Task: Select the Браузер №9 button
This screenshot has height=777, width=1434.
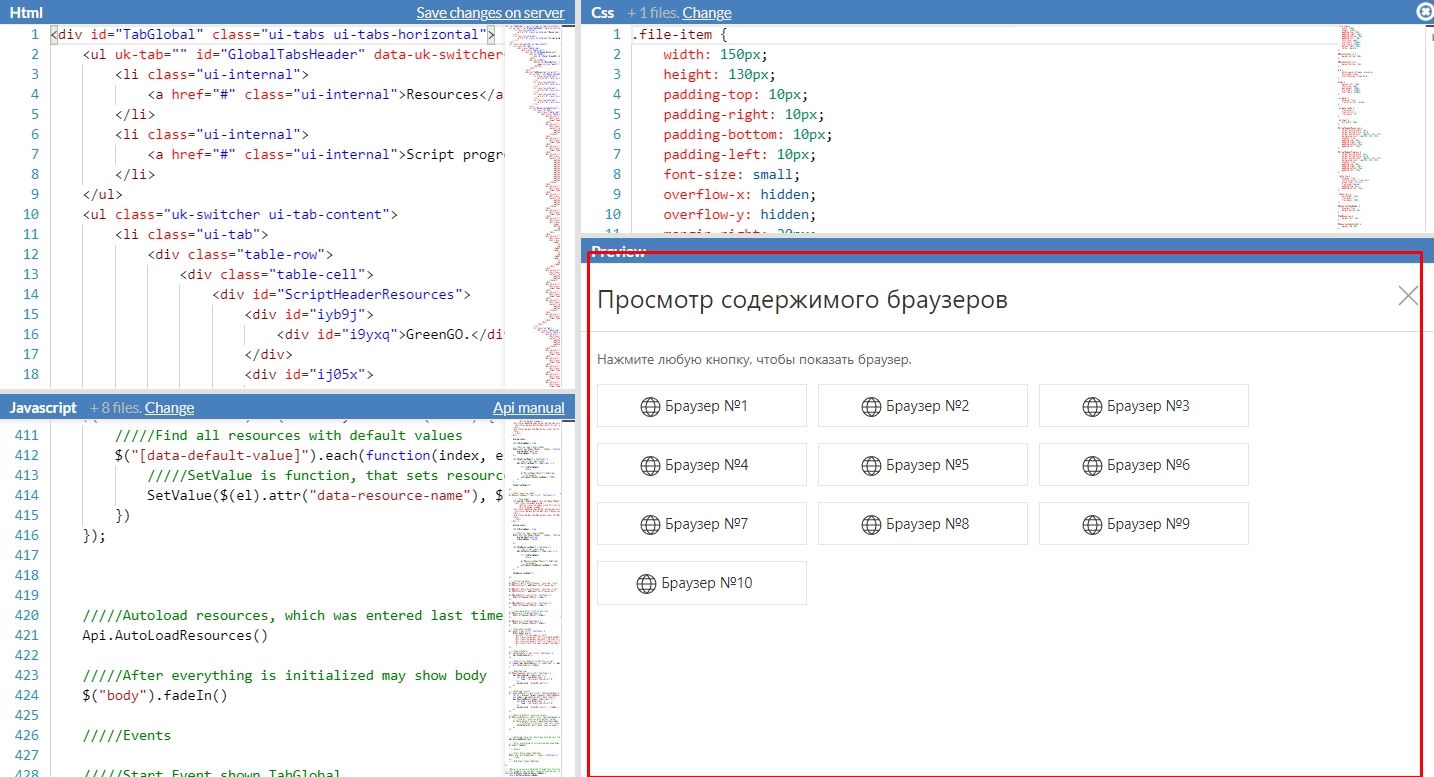Action: point(1143,523)
